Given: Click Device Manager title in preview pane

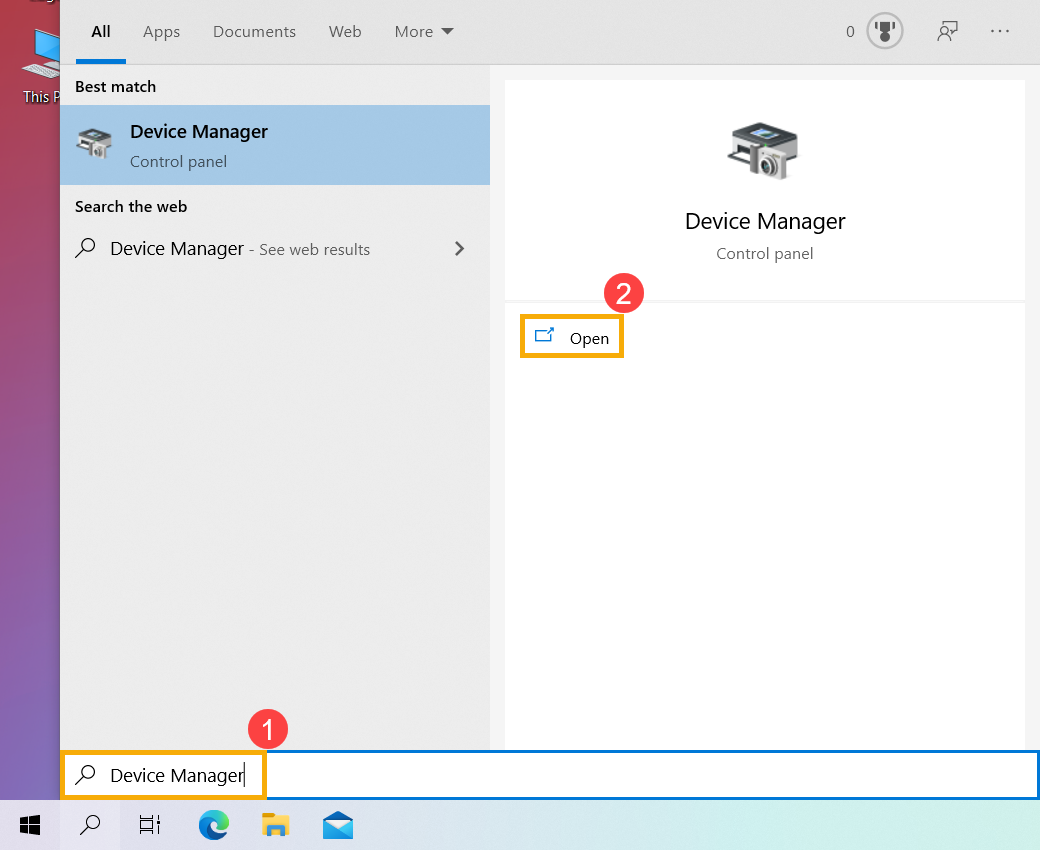Looking at the screenshot, I should [x=765, y=221].
